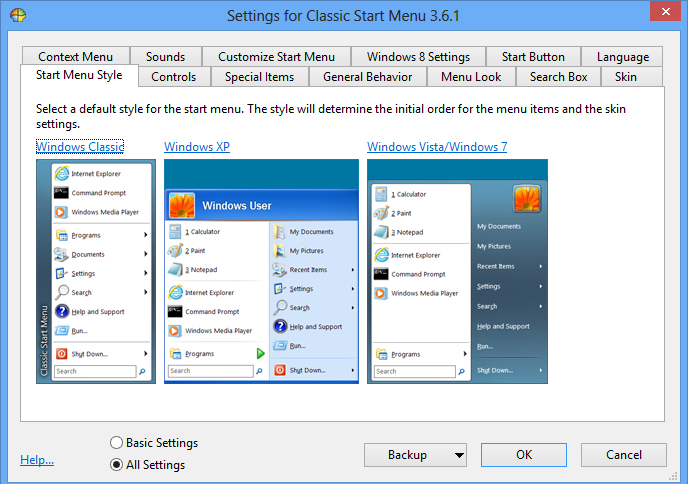Click Settings icon in Classic preview

point(61,273)
